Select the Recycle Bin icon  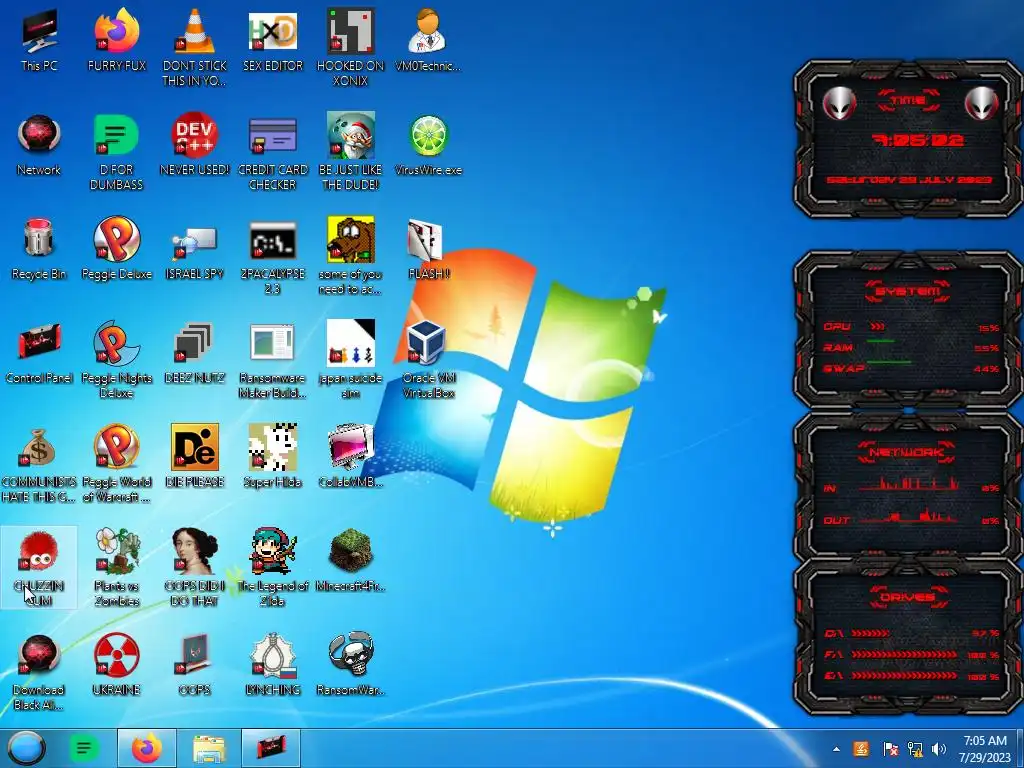pyautogui.click(x=39, y=238)
